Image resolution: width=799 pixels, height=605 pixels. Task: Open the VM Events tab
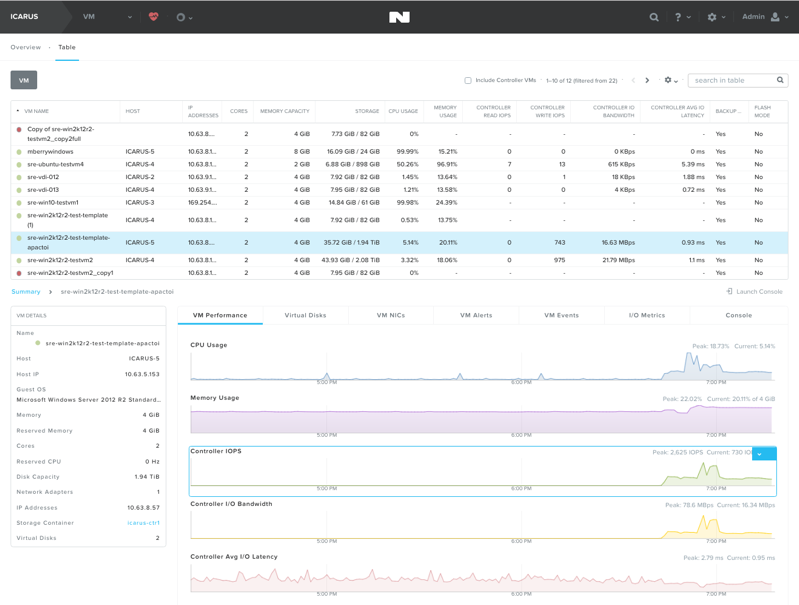[x=562, y=315]
